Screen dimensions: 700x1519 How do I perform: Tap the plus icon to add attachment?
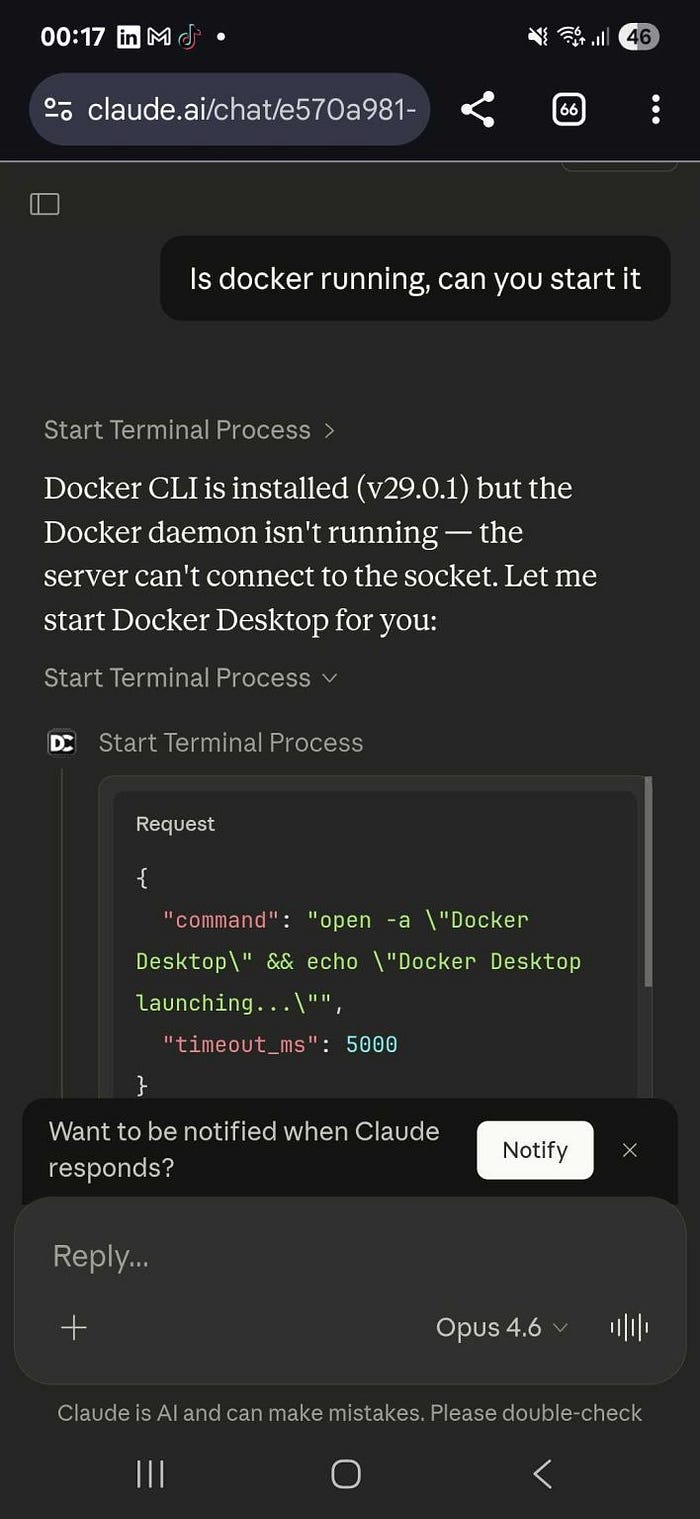coord(74,1327)
